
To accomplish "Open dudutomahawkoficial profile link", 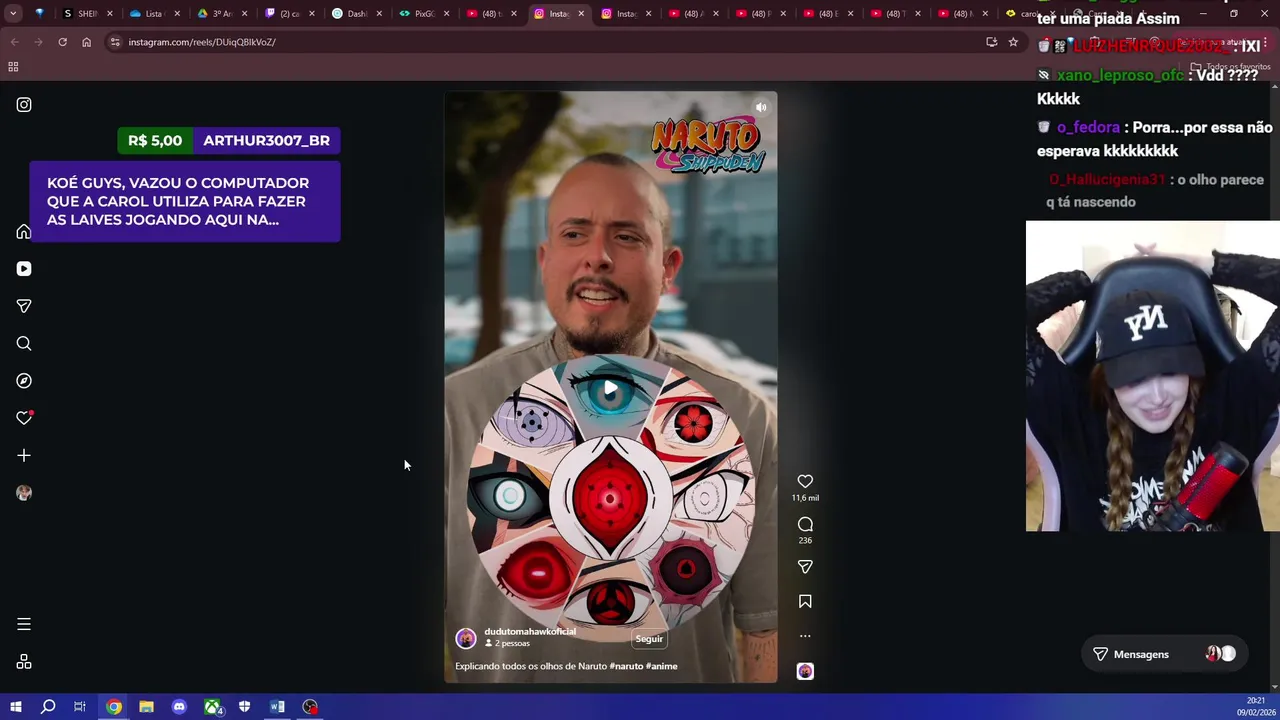I will click(530, 632).
